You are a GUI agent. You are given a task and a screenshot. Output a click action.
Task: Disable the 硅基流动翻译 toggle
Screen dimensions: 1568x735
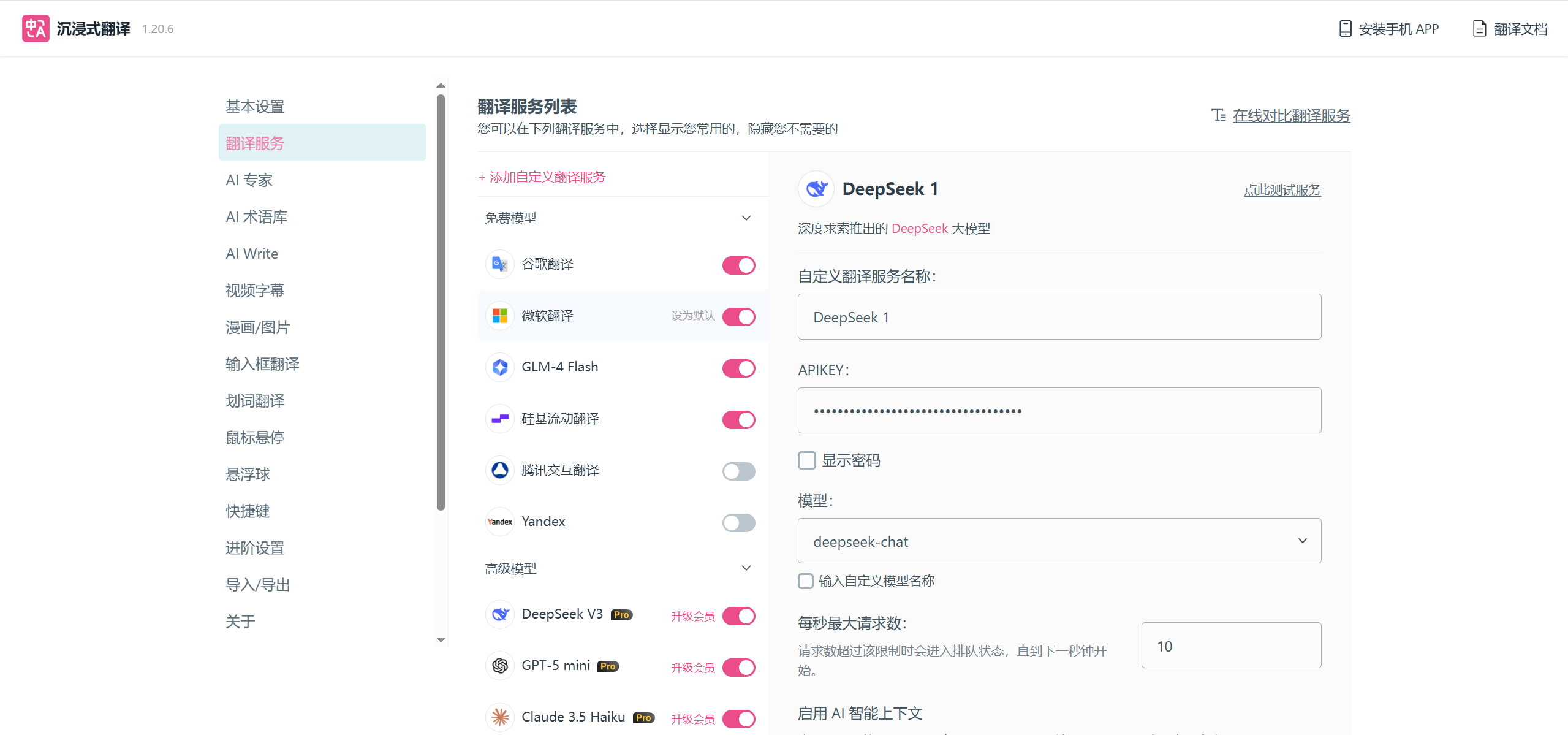[x=738, y=420]
